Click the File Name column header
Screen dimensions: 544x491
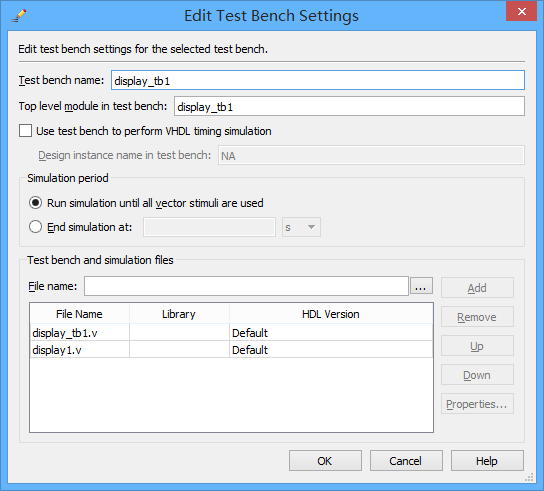click(x=79, y=314)
